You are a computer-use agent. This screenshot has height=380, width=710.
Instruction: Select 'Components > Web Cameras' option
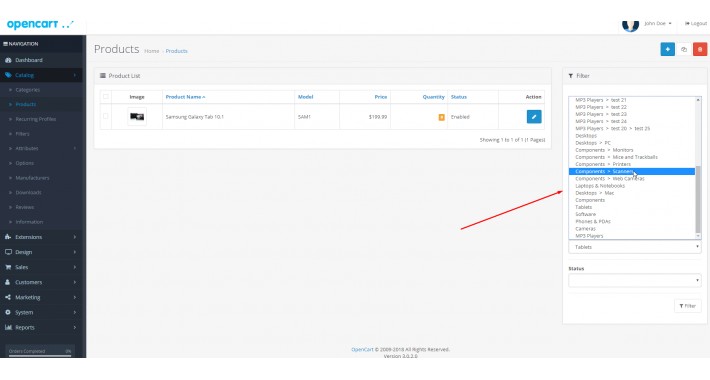pyautogui.click(x=632, y=178)
